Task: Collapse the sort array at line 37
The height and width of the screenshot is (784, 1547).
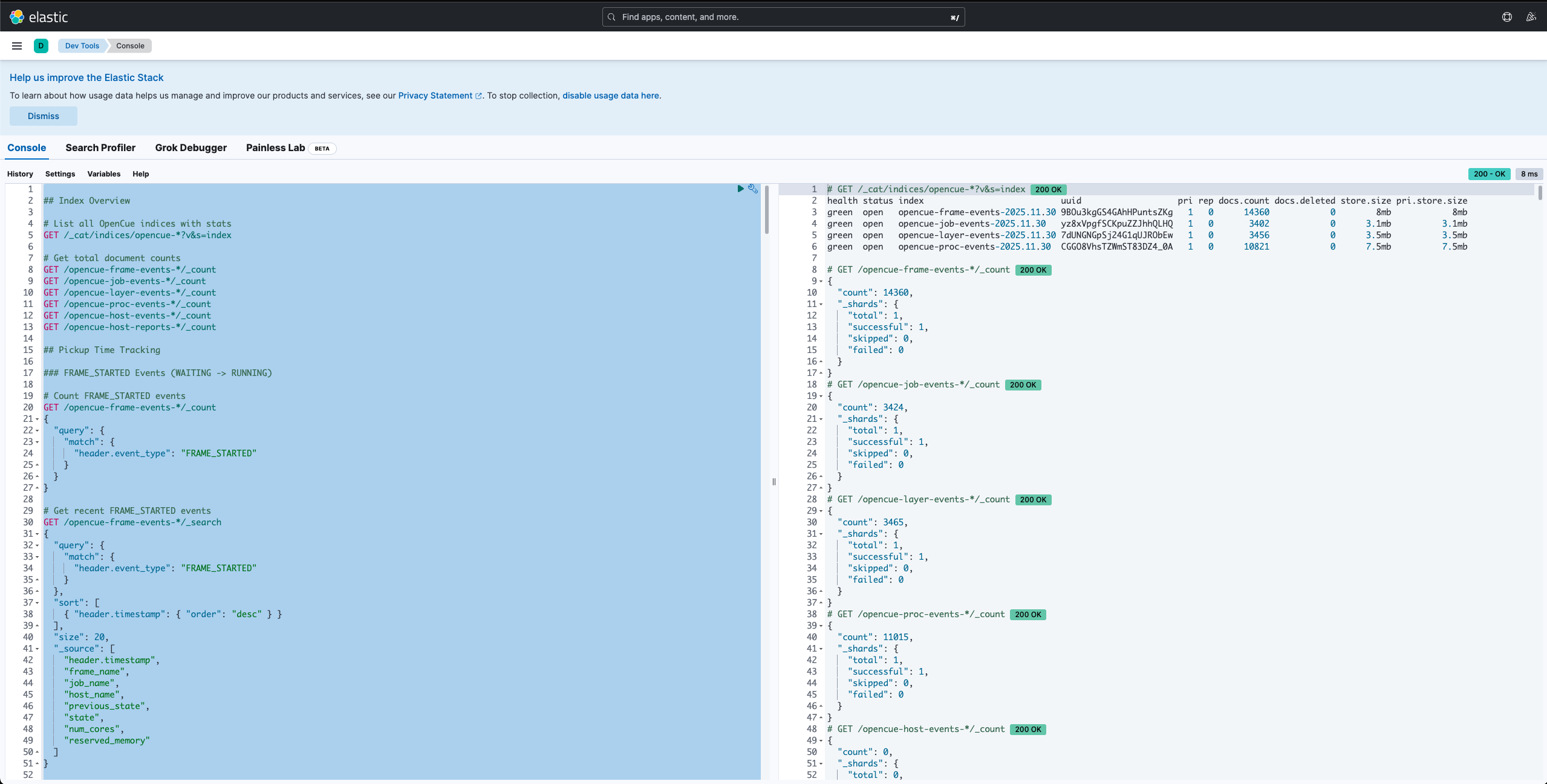Action: (x=36, y=603)
